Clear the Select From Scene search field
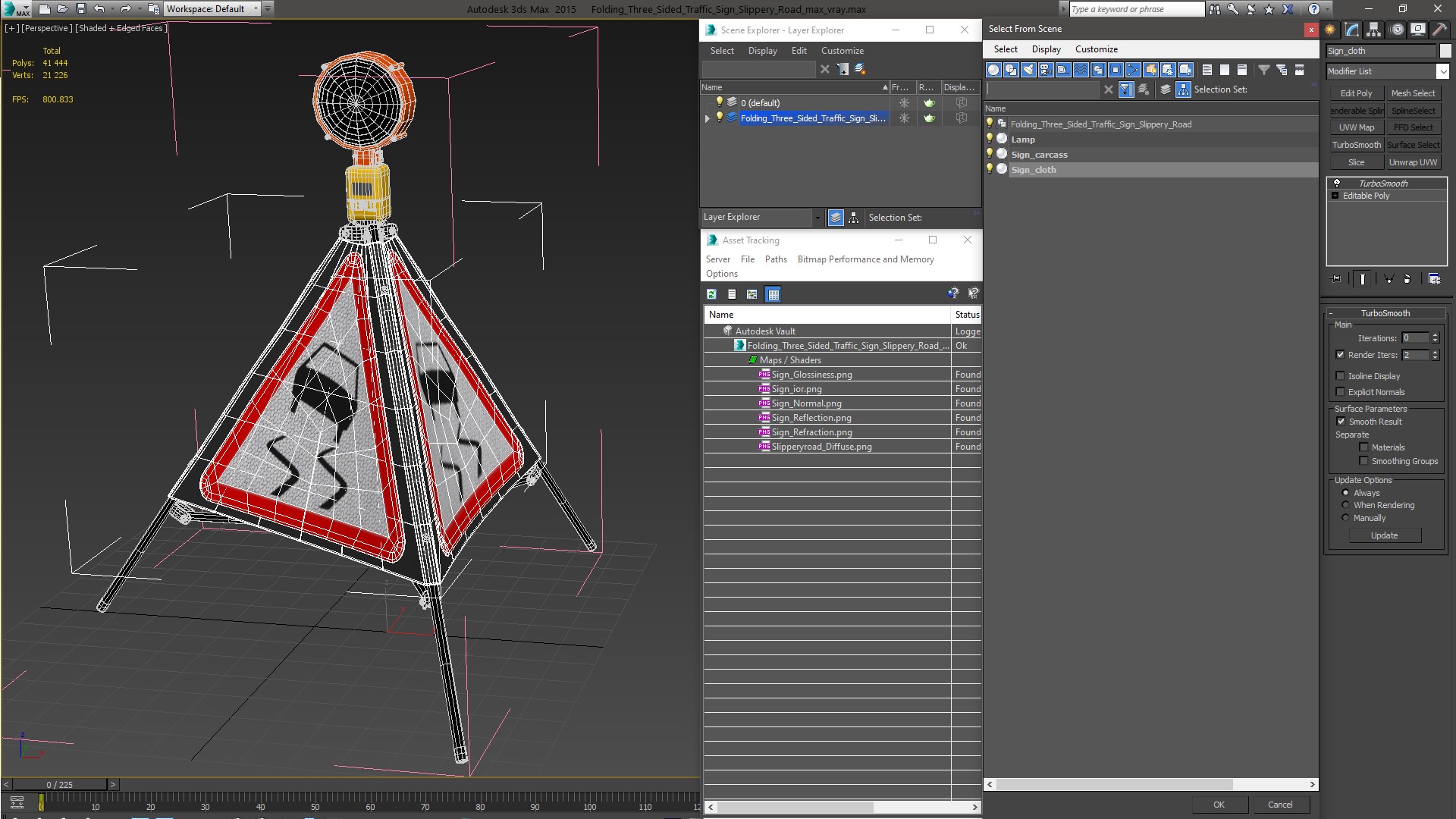The image size is (1456, 819). click(x=1109, y=89)
